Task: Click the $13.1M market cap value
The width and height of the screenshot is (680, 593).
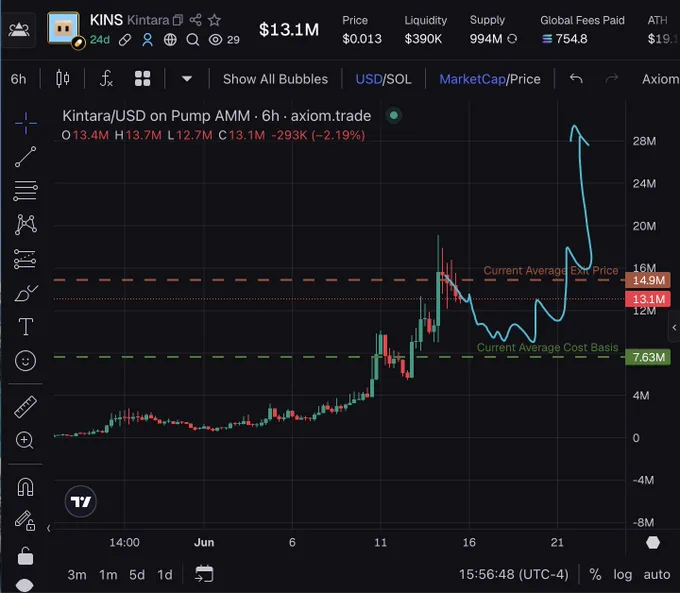Action: coord(289,29)
